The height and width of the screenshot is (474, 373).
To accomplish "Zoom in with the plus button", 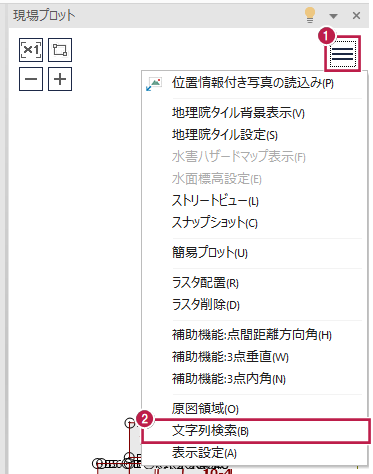I will [x=60, y=79].
